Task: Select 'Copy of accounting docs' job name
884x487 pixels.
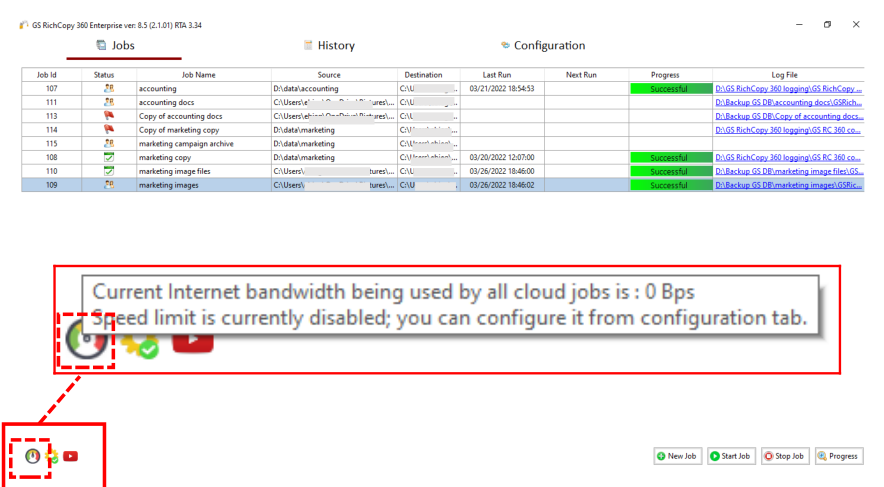Action: coord(180,116)
